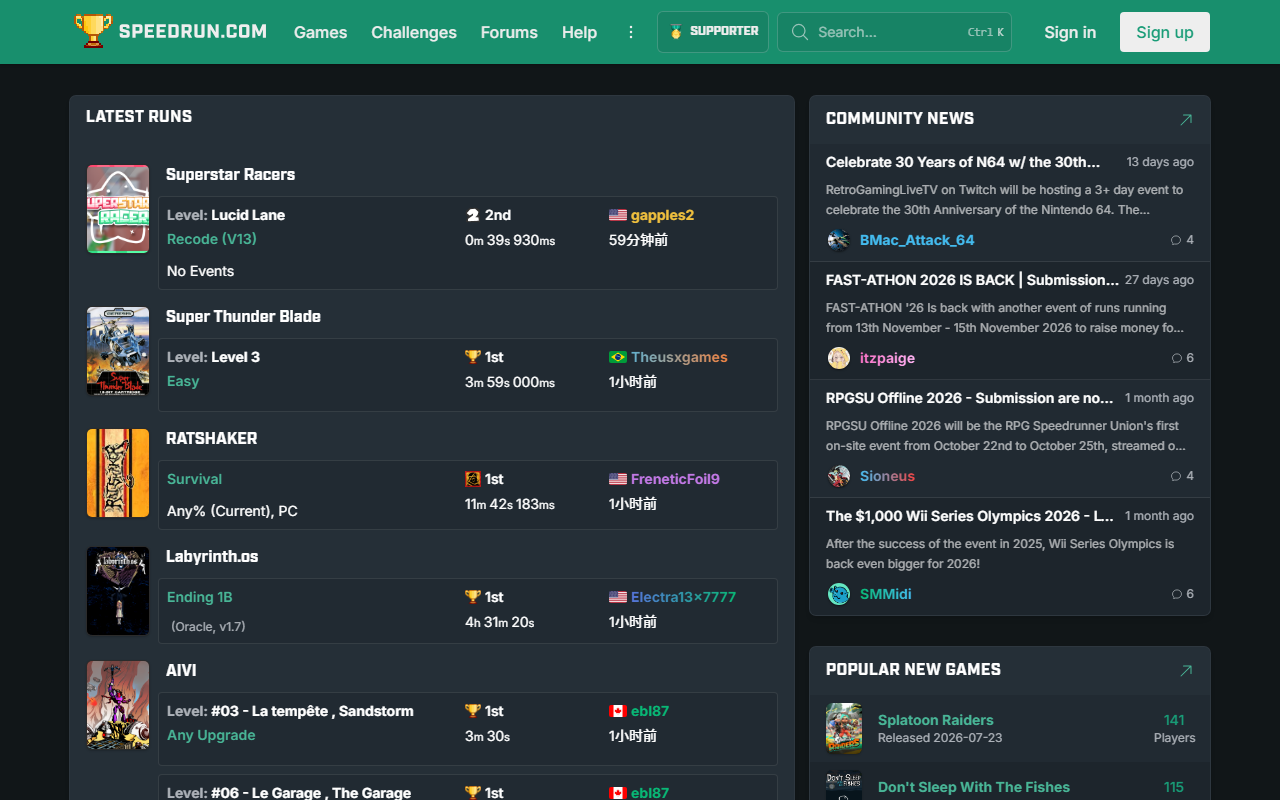The height and width of the screenshot is (800, 1280).
Task: Open RATSHAKER cover thumbnail
Action: pyautogui.click(x=118, y=473)
